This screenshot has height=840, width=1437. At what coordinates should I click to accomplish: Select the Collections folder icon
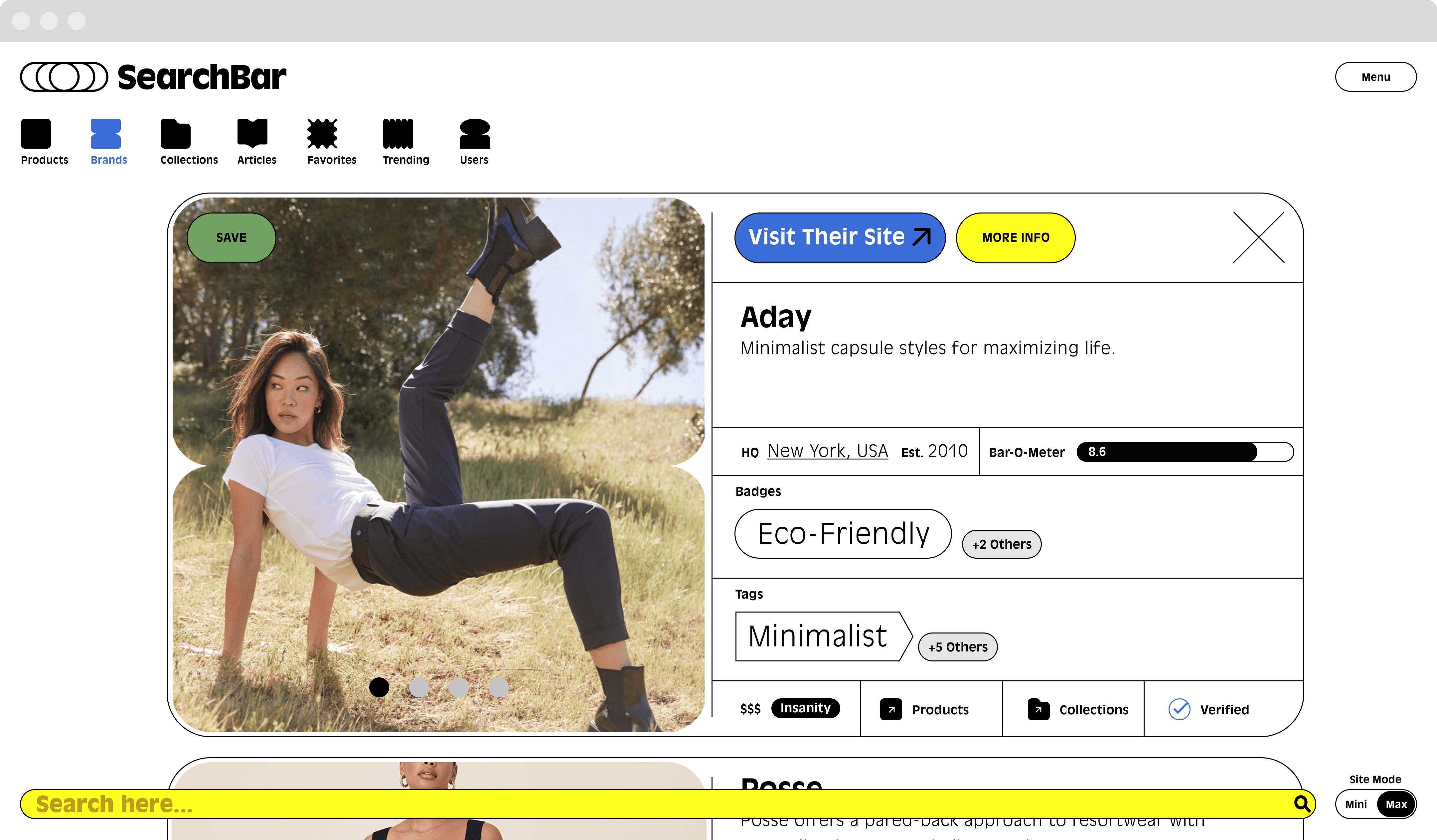click(175, 134)
